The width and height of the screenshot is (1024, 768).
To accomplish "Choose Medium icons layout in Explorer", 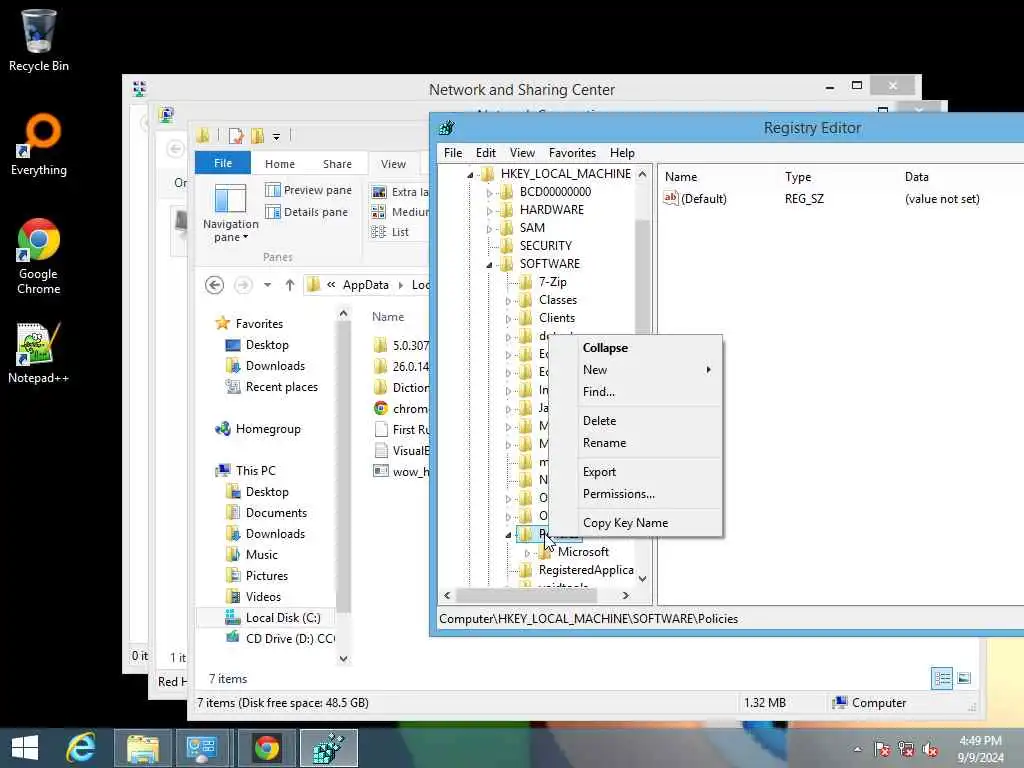I will point(400,212).
